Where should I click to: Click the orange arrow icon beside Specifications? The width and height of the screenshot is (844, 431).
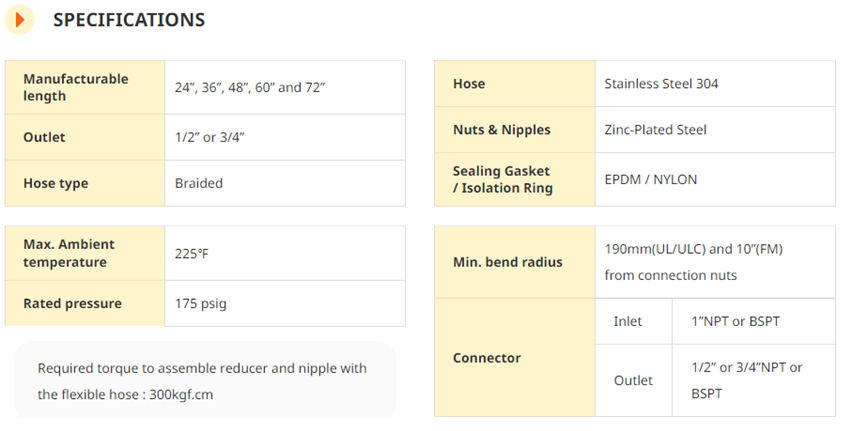20,20
